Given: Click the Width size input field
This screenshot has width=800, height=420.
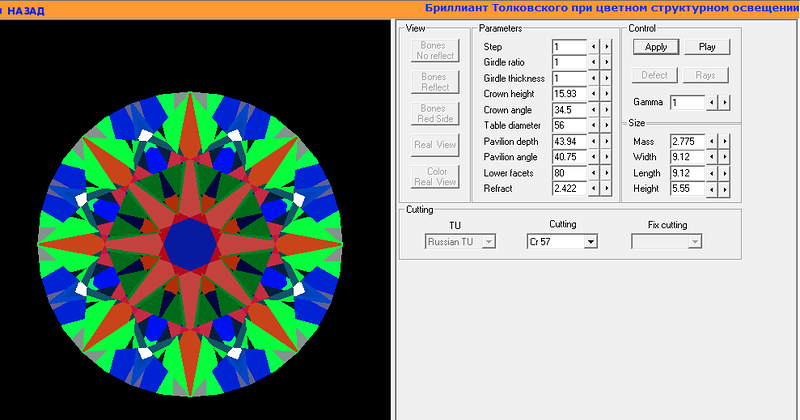Looking at the screenshot, I should pyautogui.click(x=686, y=157).
